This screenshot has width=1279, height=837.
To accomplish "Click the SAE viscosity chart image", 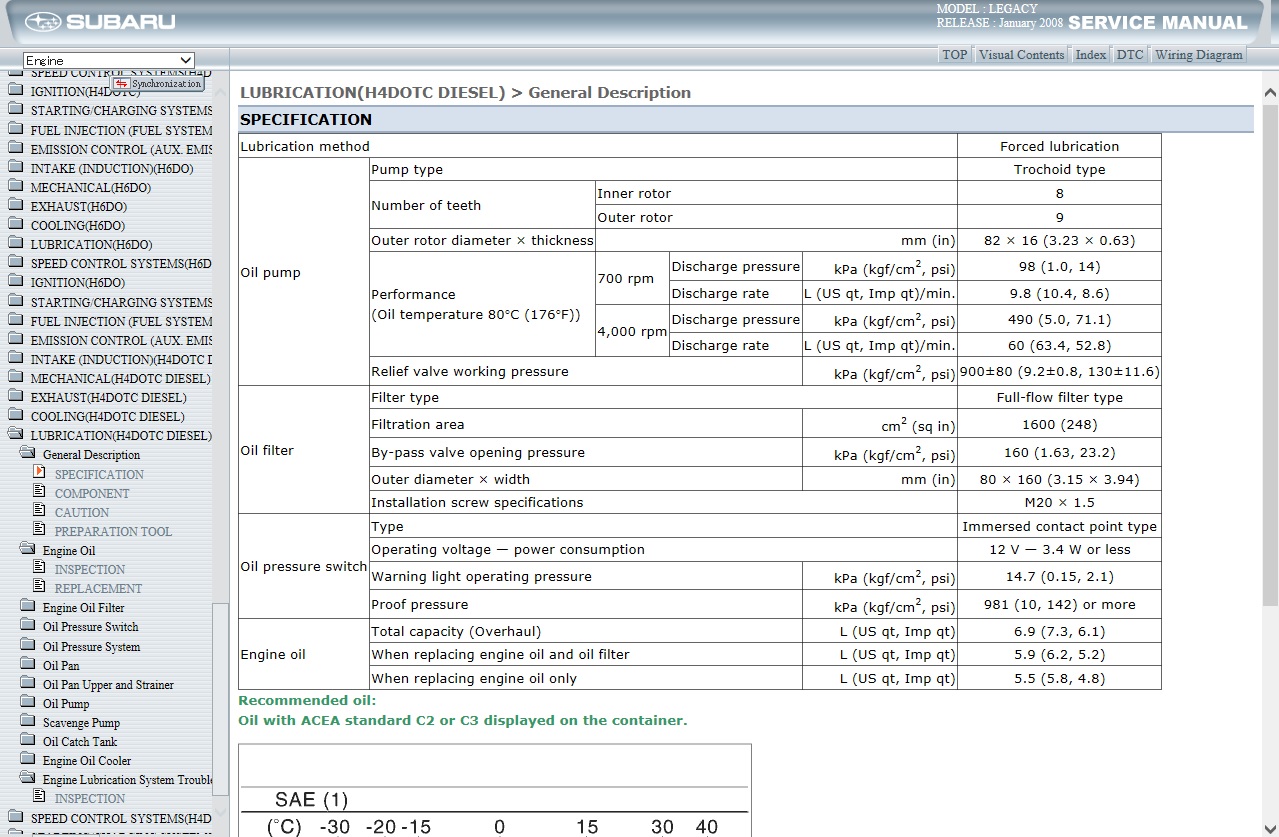I will [495, 790].
